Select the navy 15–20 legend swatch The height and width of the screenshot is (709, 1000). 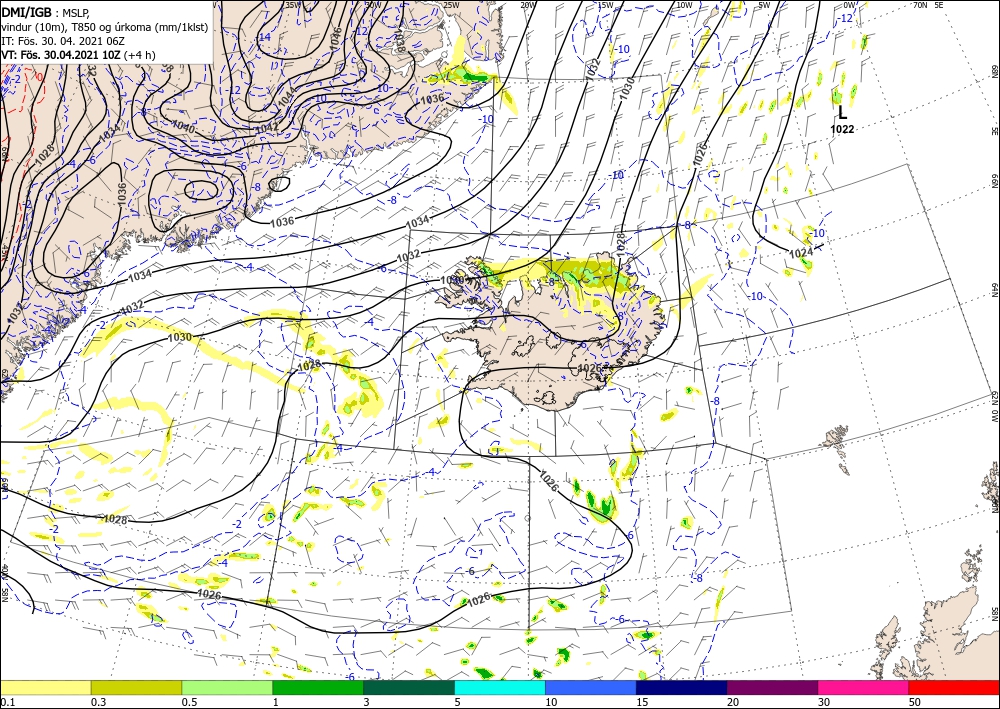coord(682,687)
